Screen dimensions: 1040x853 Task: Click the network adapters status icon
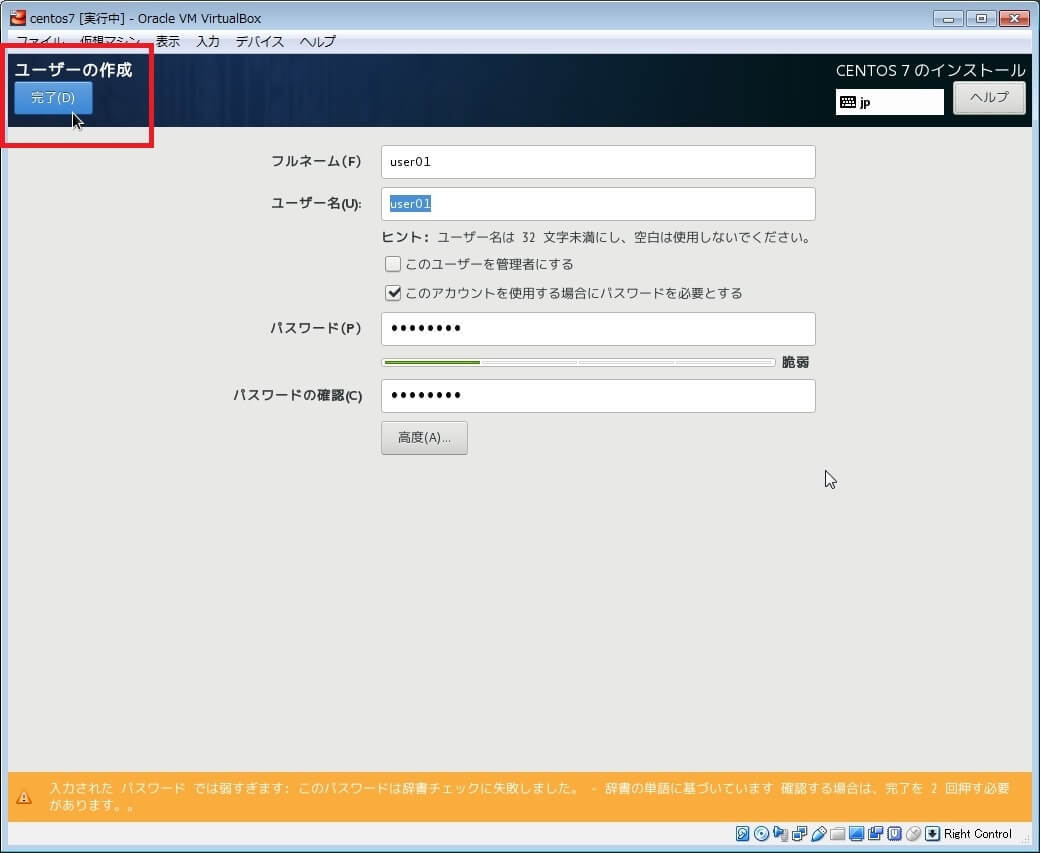(x=799, y=834)
